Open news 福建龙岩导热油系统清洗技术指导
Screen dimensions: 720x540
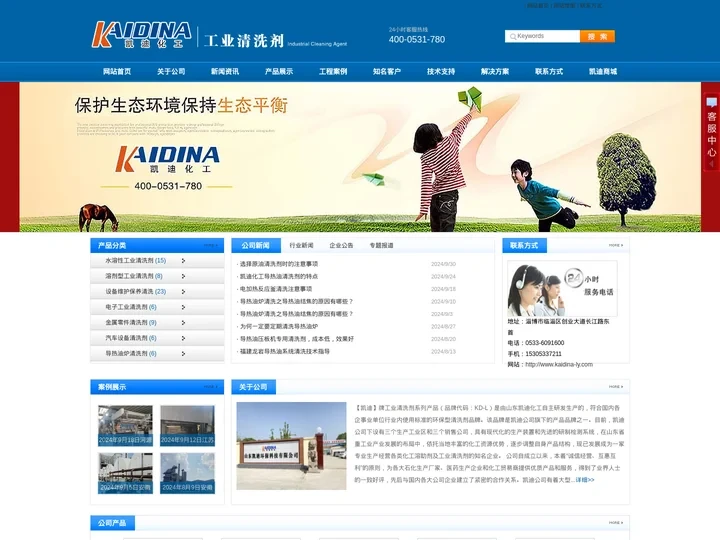pyautogui.click(x=285, y=351)
